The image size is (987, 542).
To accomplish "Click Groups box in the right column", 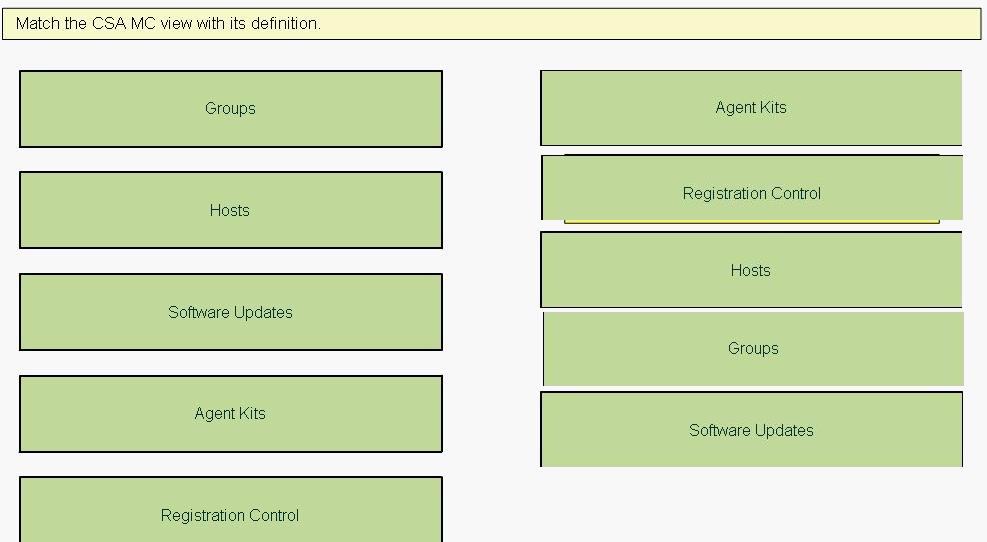I will point(753,348).
